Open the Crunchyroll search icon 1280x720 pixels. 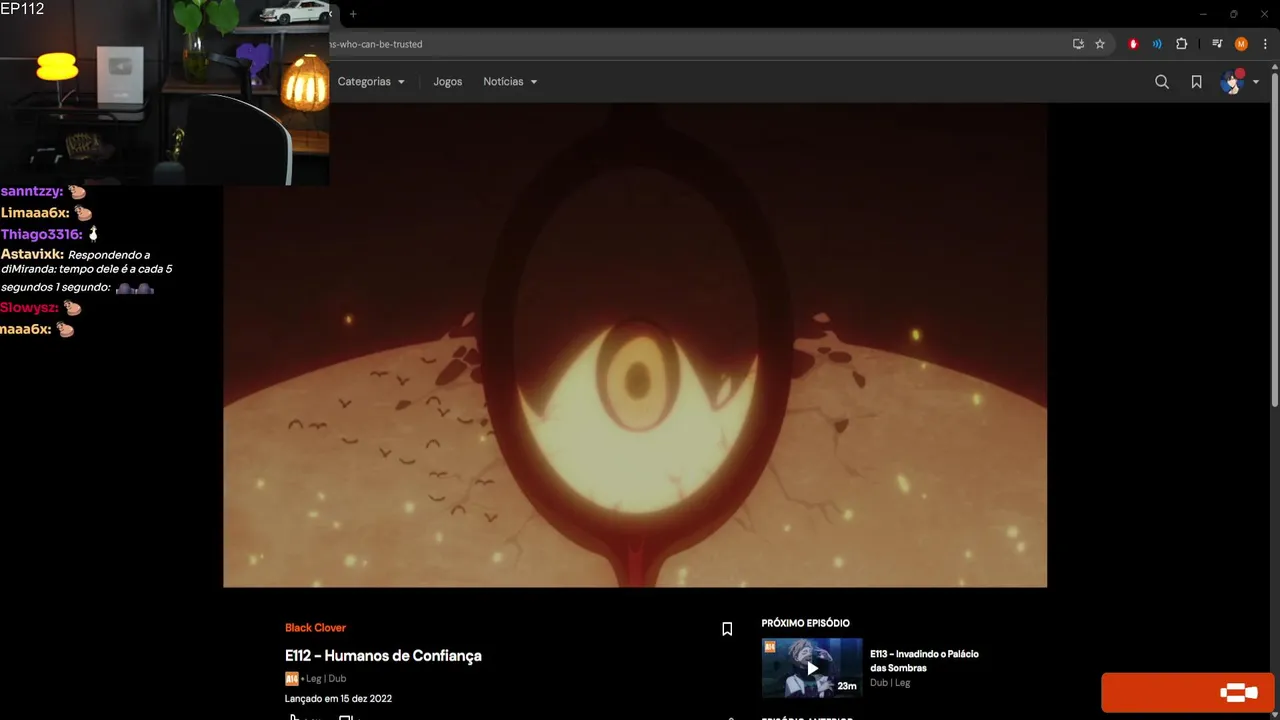1161,82
